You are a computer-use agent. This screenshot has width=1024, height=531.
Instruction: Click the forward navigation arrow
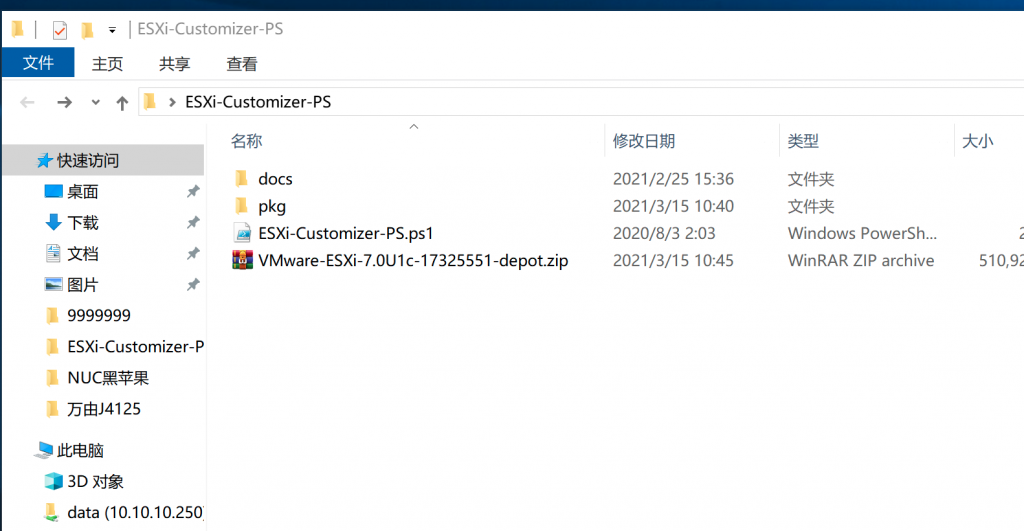[64, 102]
